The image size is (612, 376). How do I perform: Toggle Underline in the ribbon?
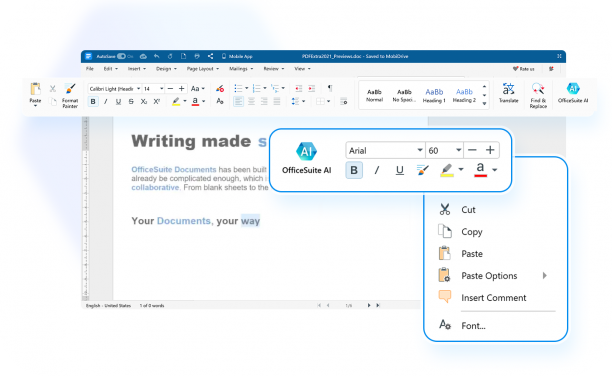click(118, 102)
